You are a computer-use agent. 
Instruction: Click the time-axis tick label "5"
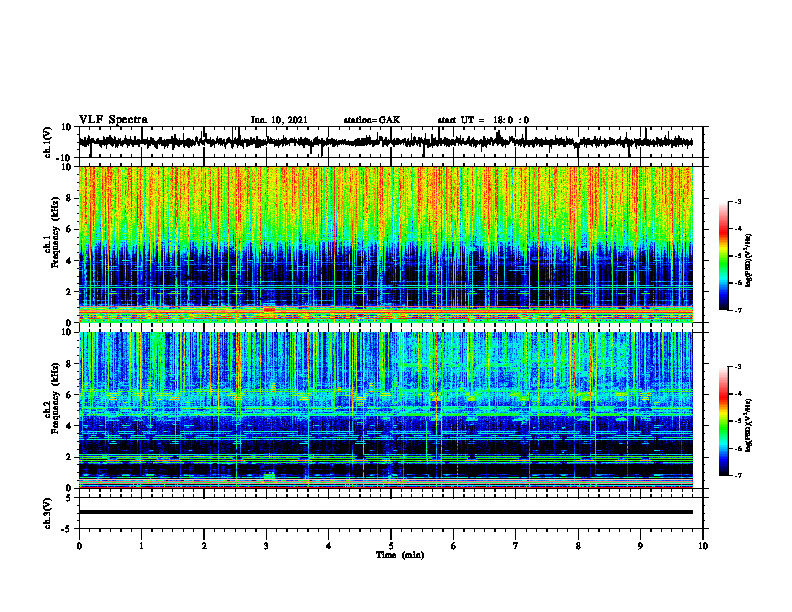391,546
